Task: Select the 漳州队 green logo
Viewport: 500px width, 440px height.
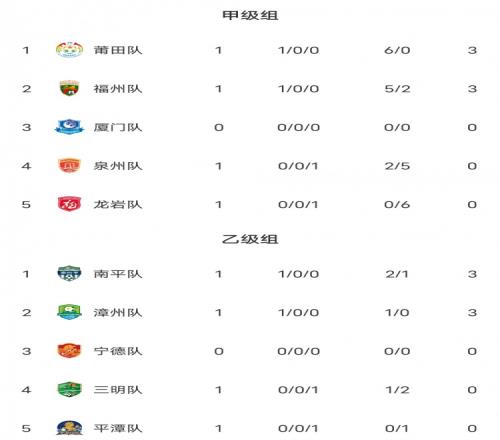Action: [69, 312]
